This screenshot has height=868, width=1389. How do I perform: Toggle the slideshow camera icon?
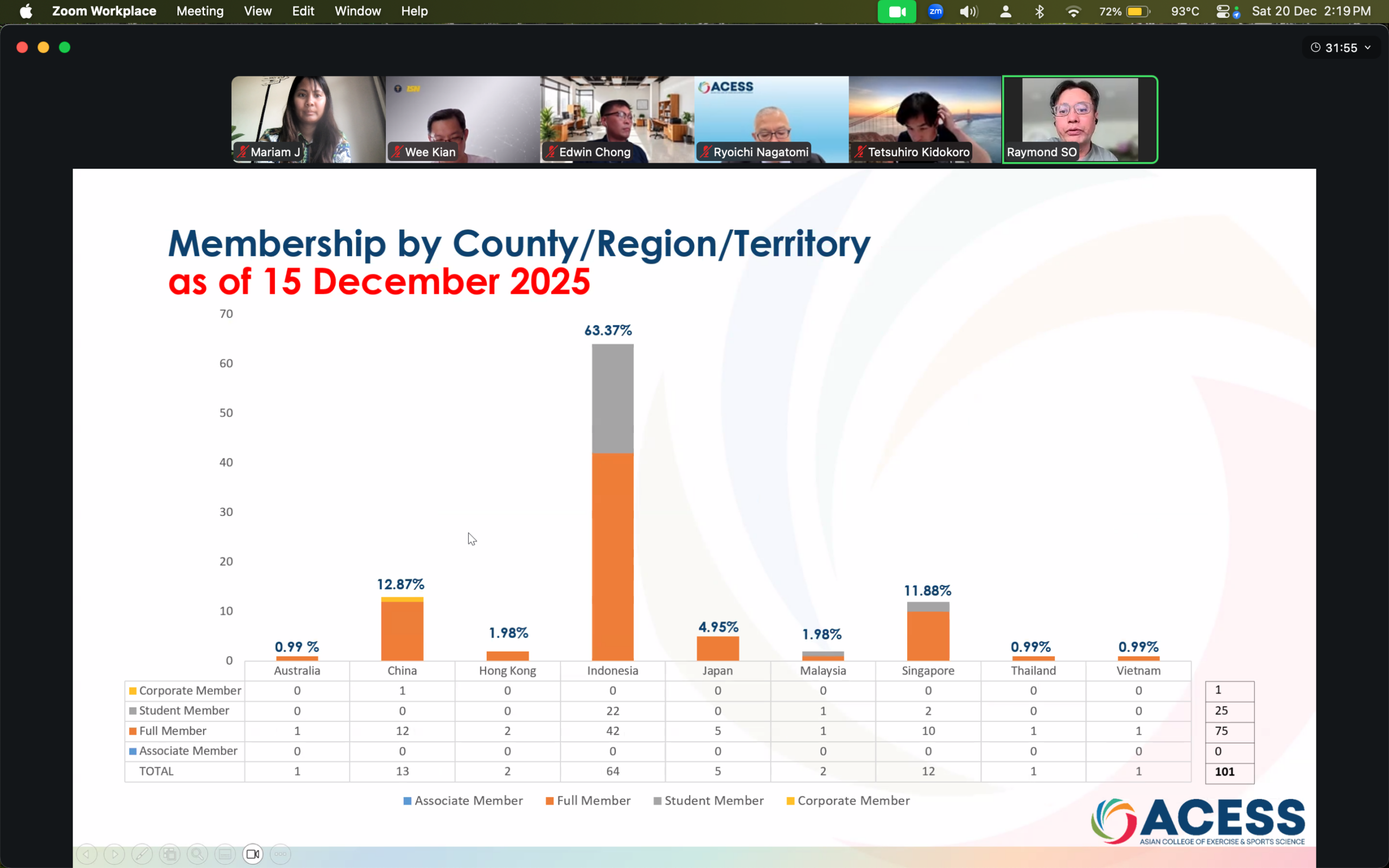pos(252,854)
